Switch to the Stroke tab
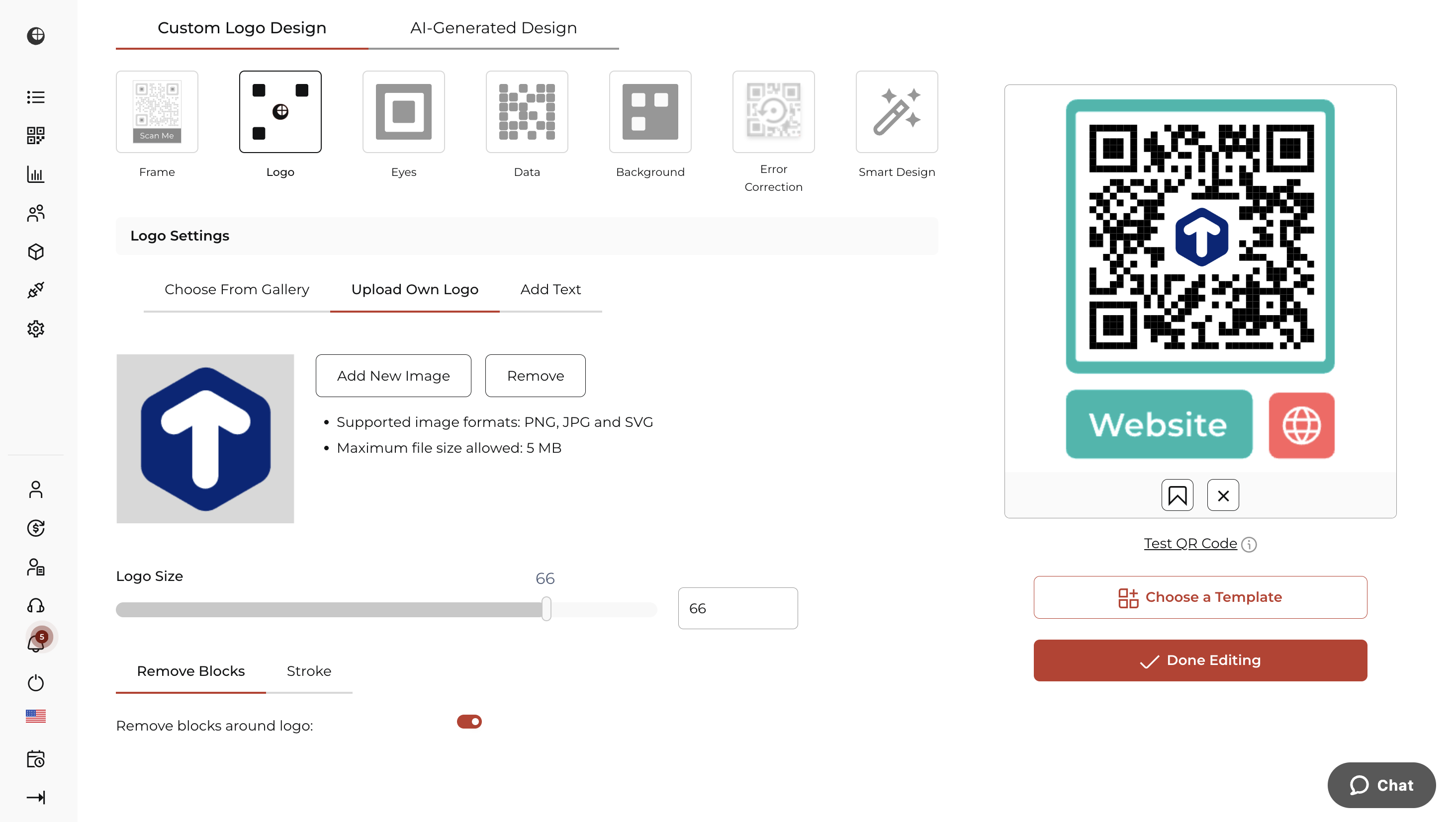1456x822 pixels. click(x=309, y=671)
